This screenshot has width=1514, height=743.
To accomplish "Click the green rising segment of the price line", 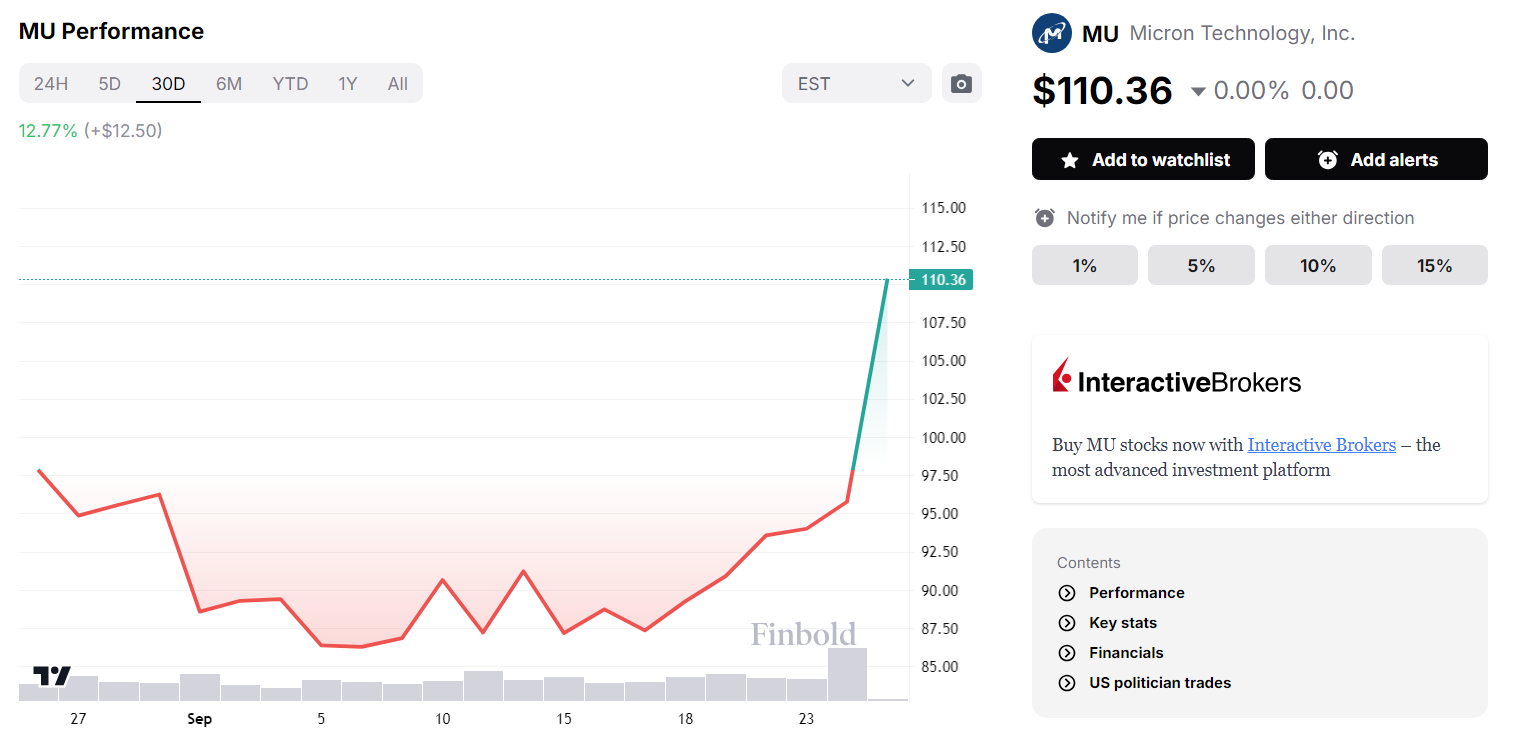I will (x=870, y=375).
